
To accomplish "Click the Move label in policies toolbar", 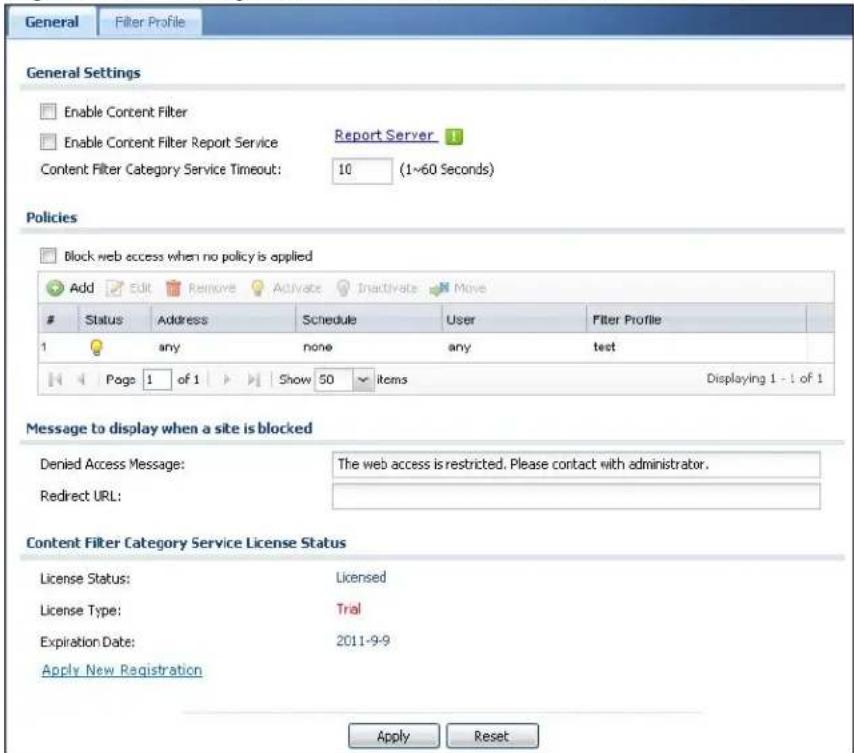I will pos(469,287).
